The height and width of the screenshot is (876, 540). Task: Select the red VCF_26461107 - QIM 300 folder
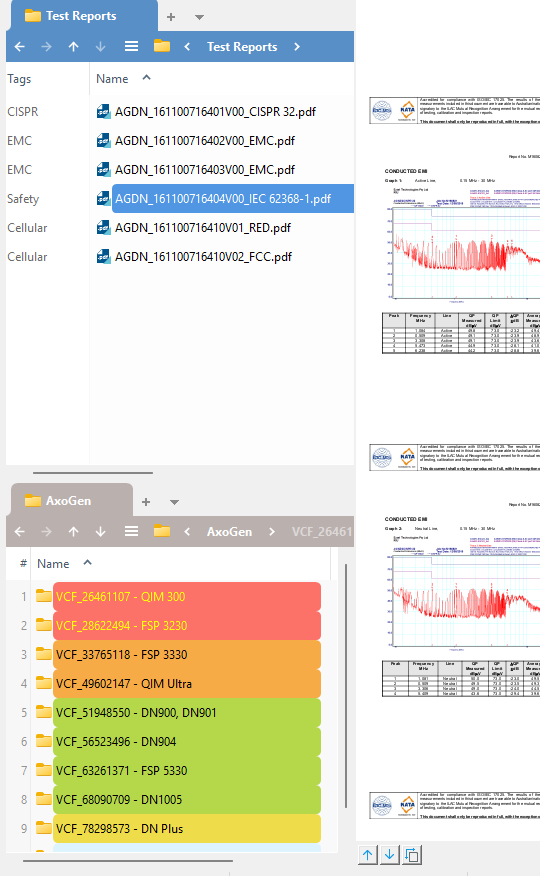(187, 597)
